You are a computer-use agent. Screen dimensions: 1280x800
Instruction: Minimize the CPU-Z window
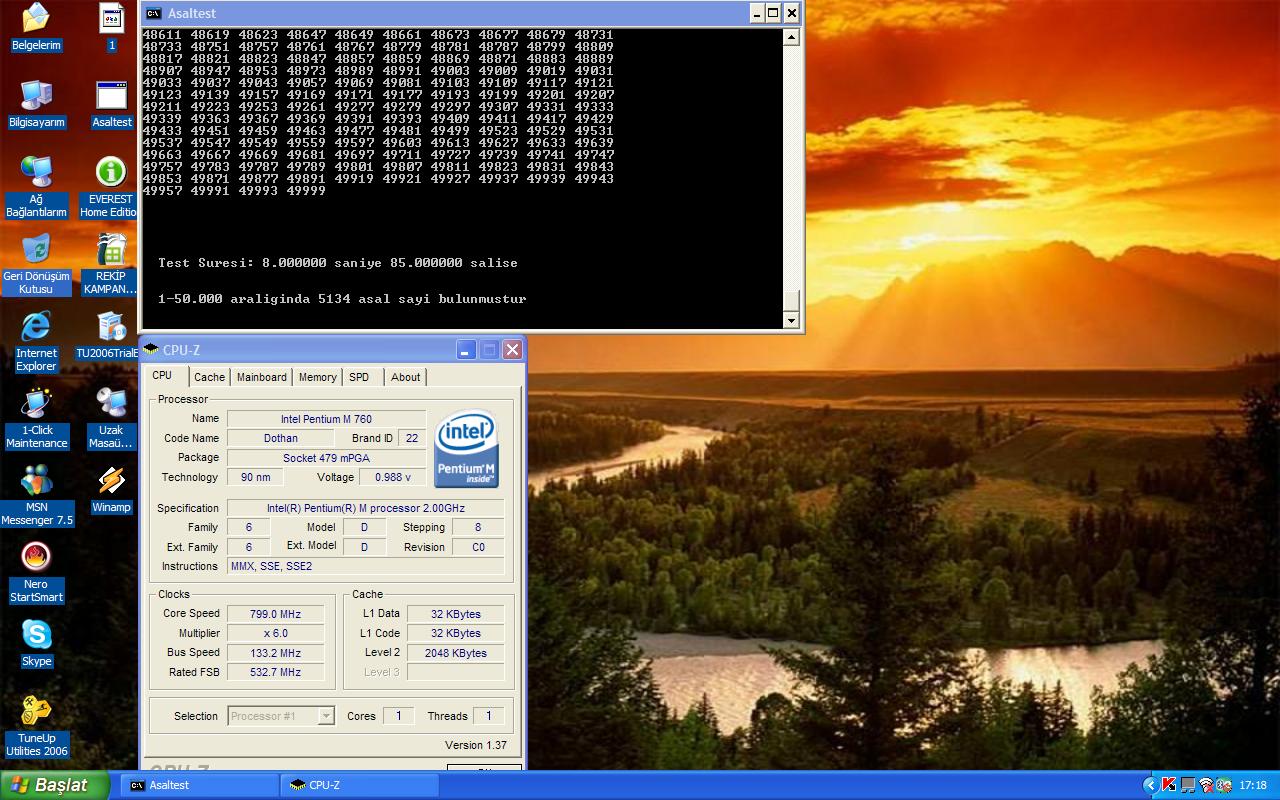[467, 349]
